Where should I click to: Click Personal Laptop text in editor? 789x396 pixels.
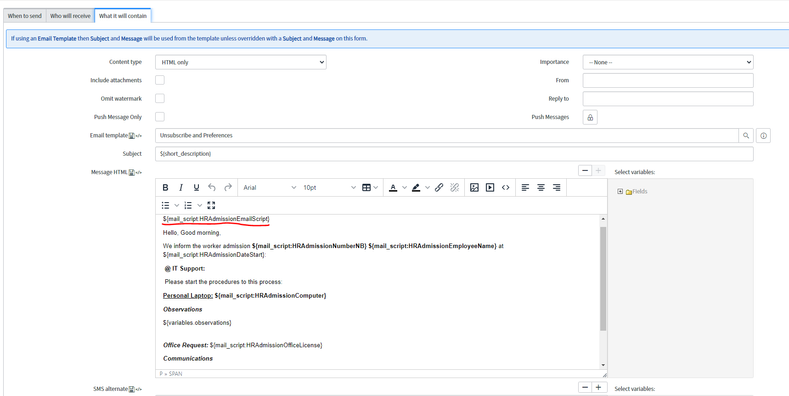click(188, 295)
